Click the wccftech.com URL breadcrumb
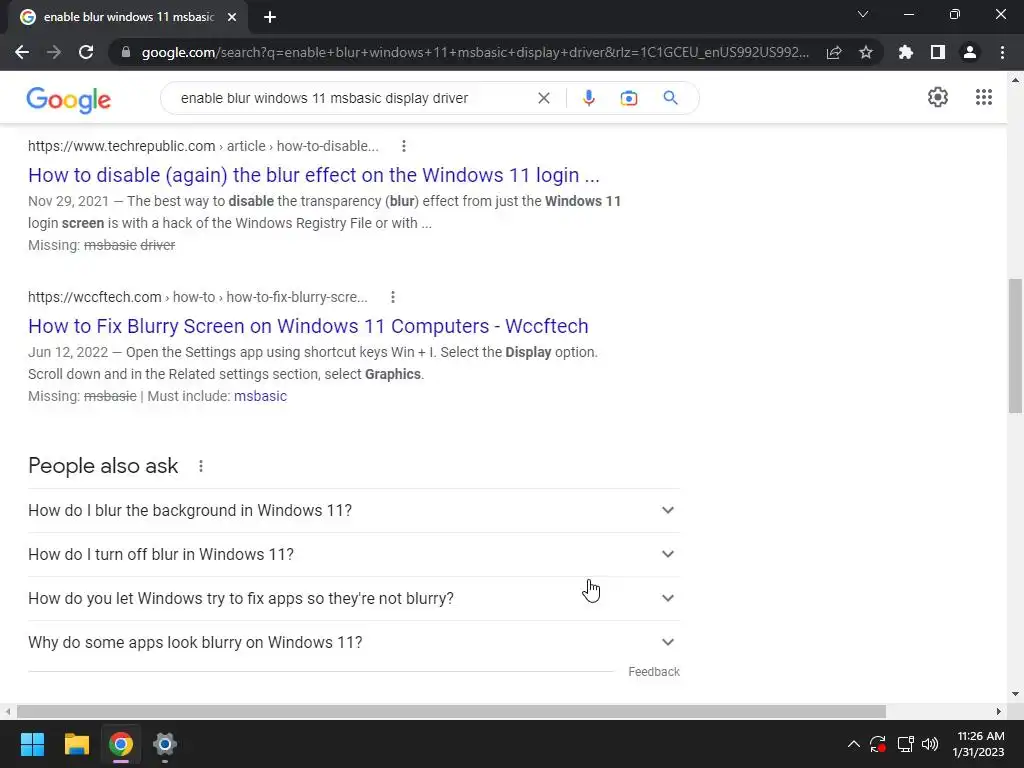This screenshot has height=768, width=1024. (198, 297)
